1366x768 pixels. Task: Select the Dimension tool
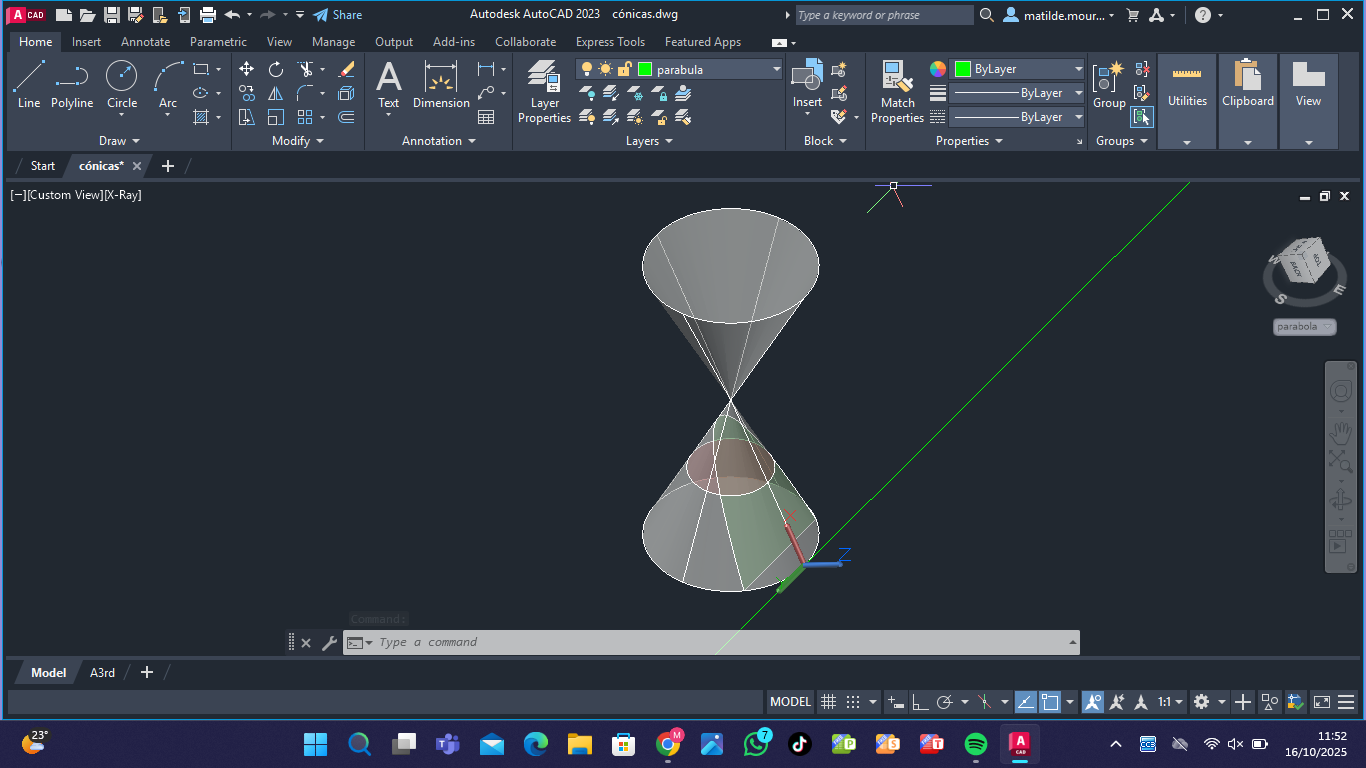pyautogui.click(x=441, y=84)
